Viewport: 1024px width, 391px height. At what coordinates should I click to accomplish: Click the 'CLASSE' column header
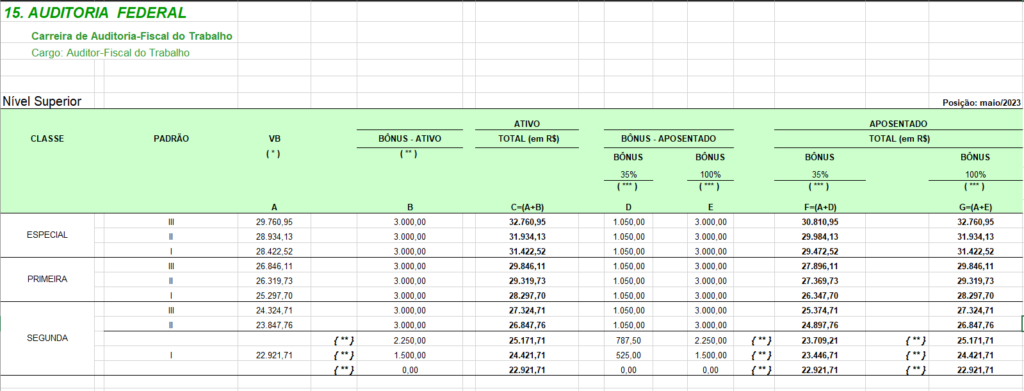(47, 139)
